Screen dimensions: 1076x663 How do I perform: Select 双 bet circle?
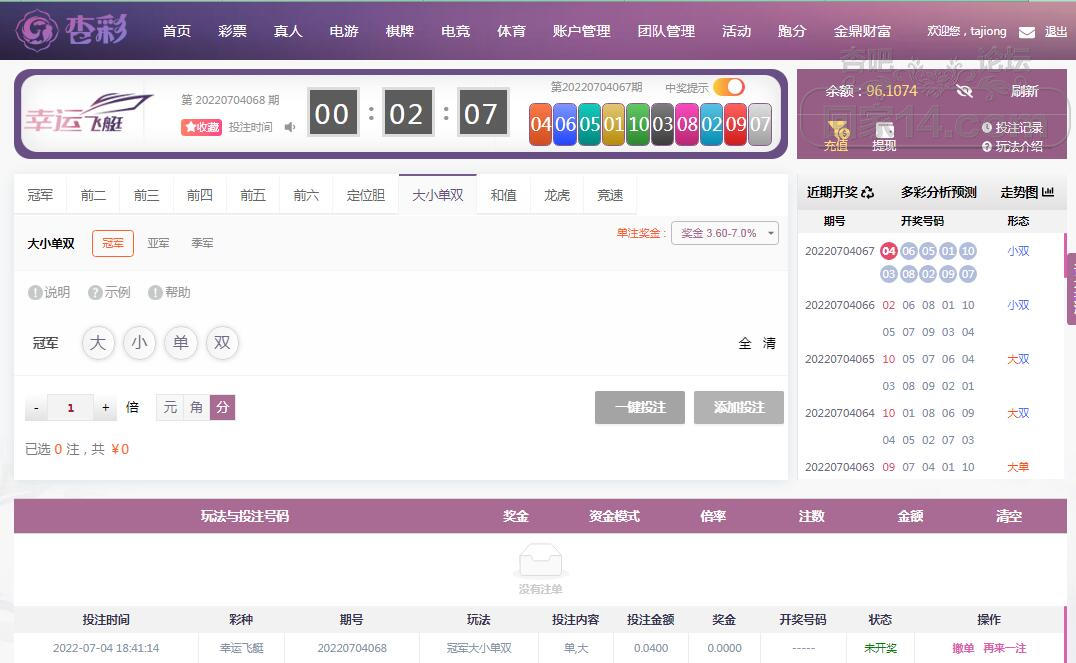222,342
